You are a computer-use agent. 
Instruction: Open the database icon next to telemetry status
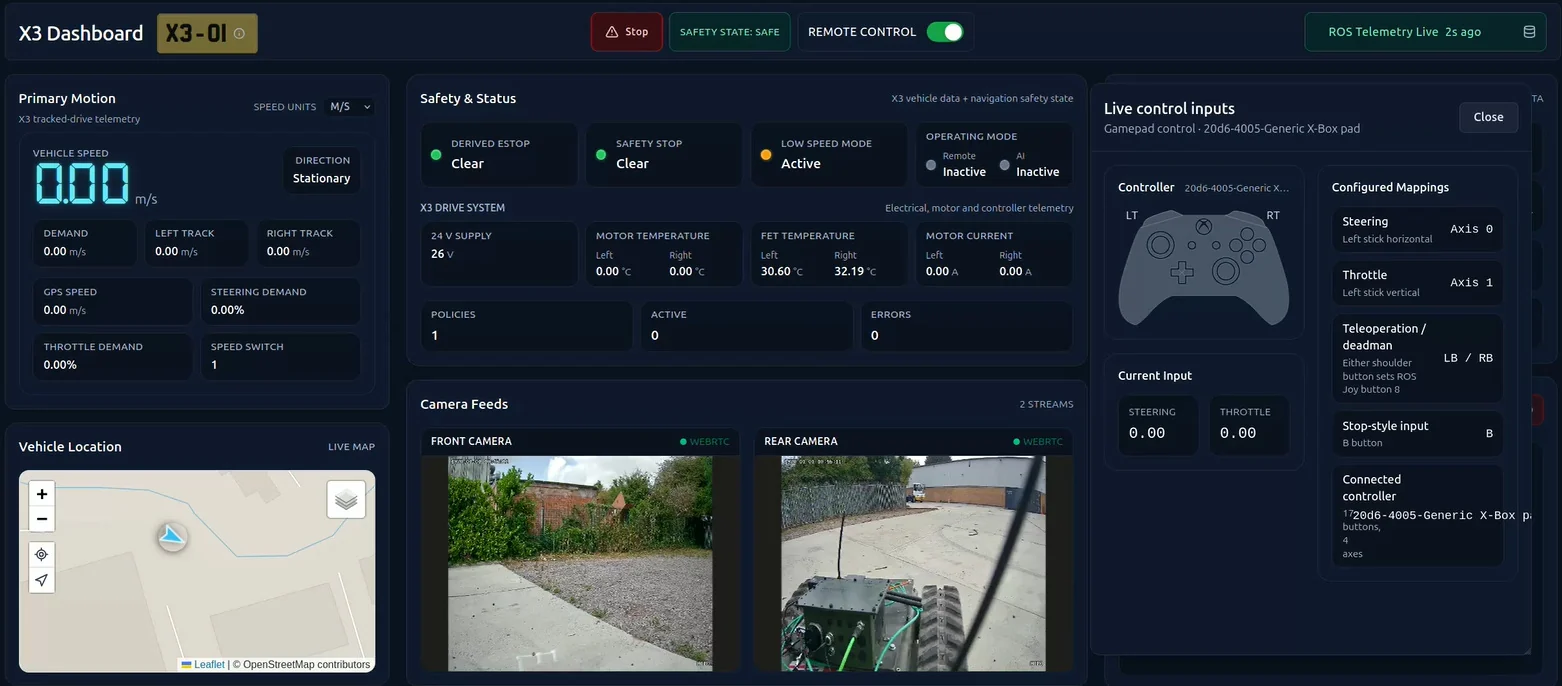pos(1529,32)
